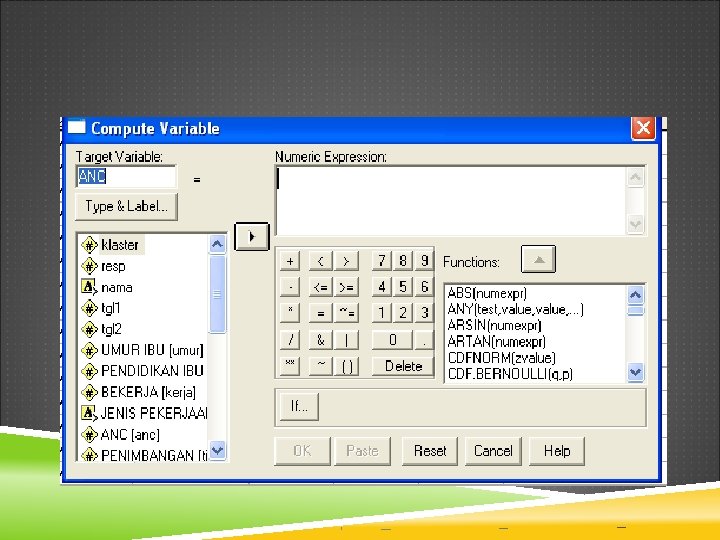The image size is (720, 540).
Task: Click the OK button
Action: 302,451
